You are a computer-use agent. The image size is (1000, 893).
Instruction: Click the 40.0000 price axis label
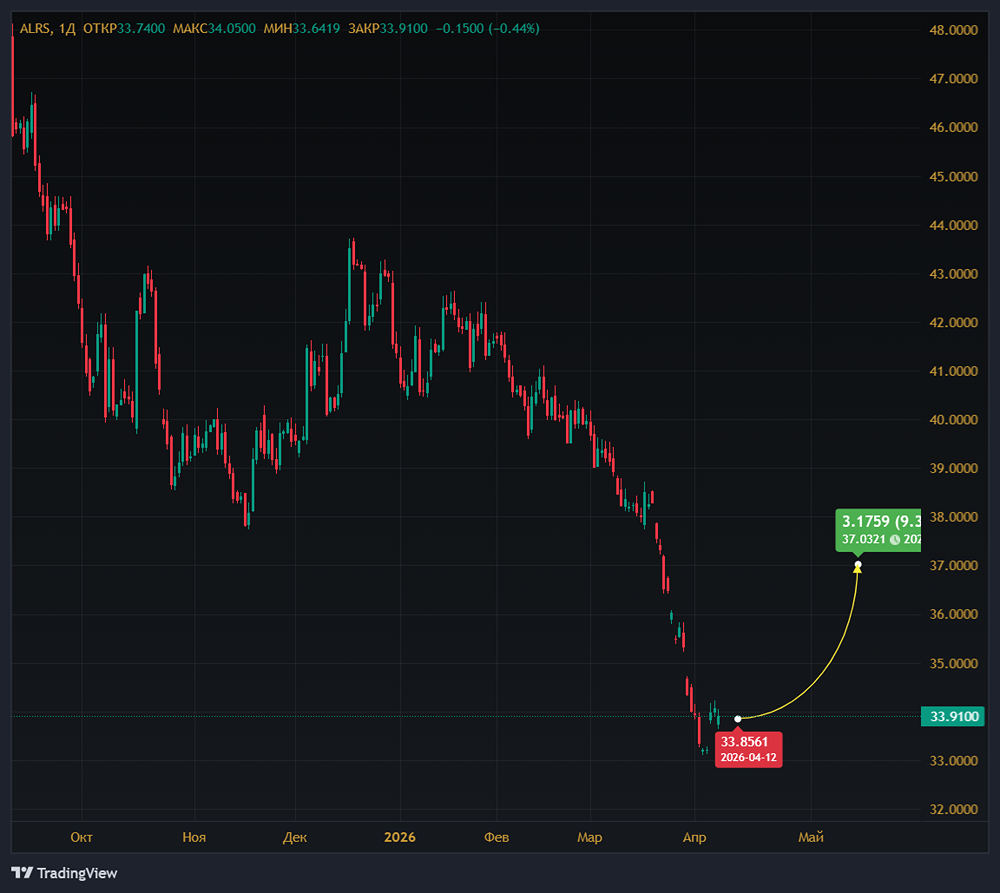click(953, 420)
